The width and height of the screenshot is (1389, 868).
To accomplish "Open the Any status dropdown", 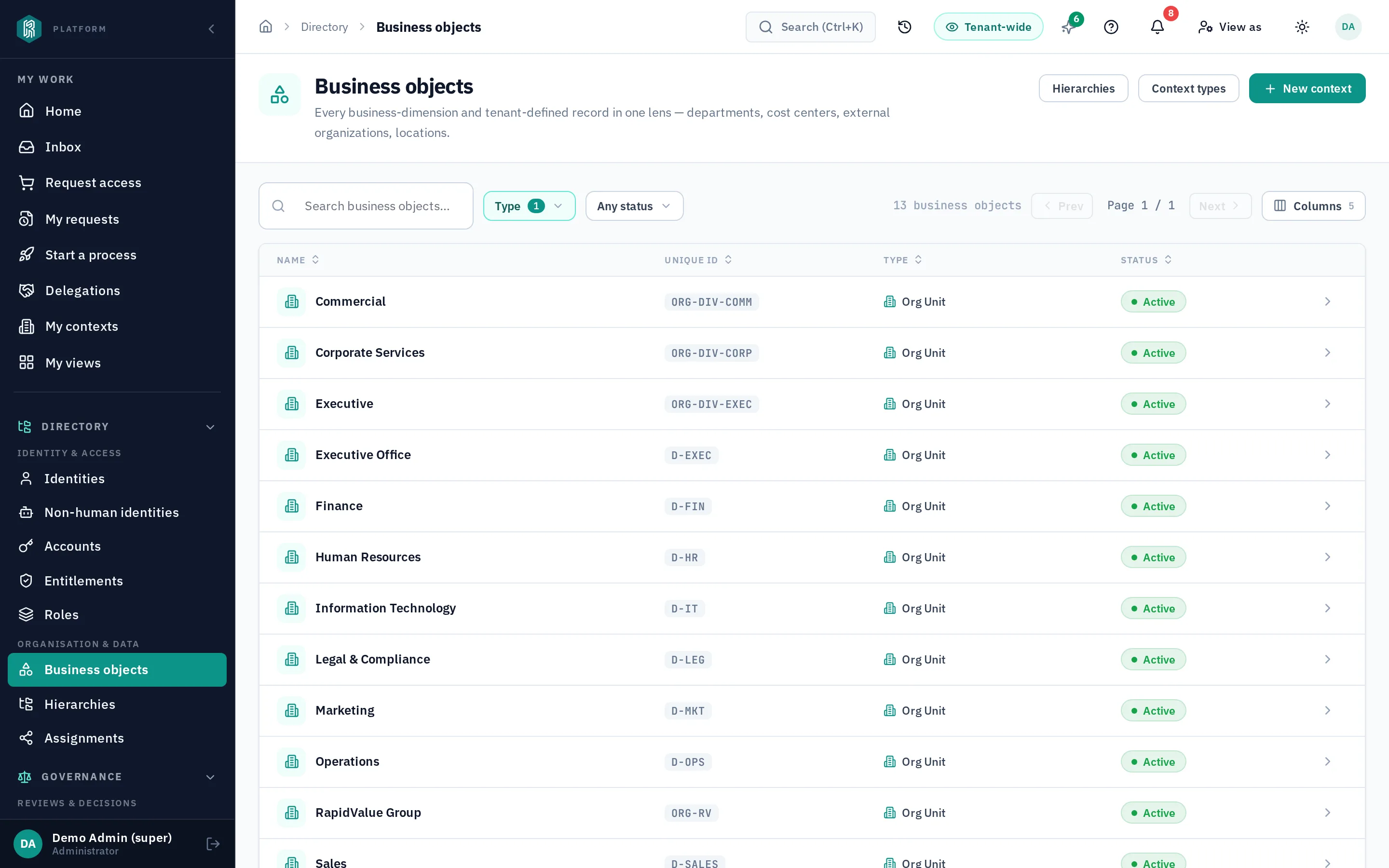I will pyautogui.click(x=634, y=206).
